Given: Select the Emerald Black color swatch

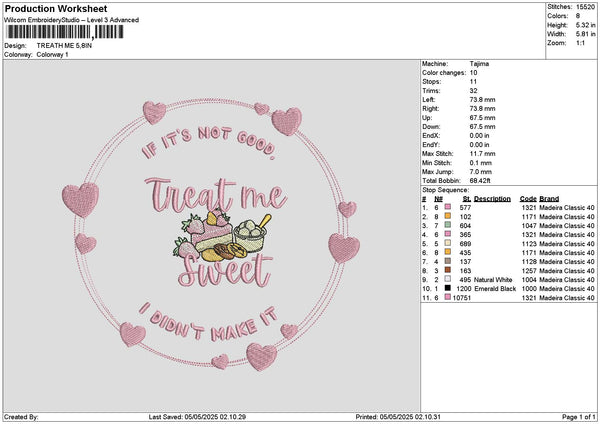Looking at the screenshot, I should coord(447,288).
